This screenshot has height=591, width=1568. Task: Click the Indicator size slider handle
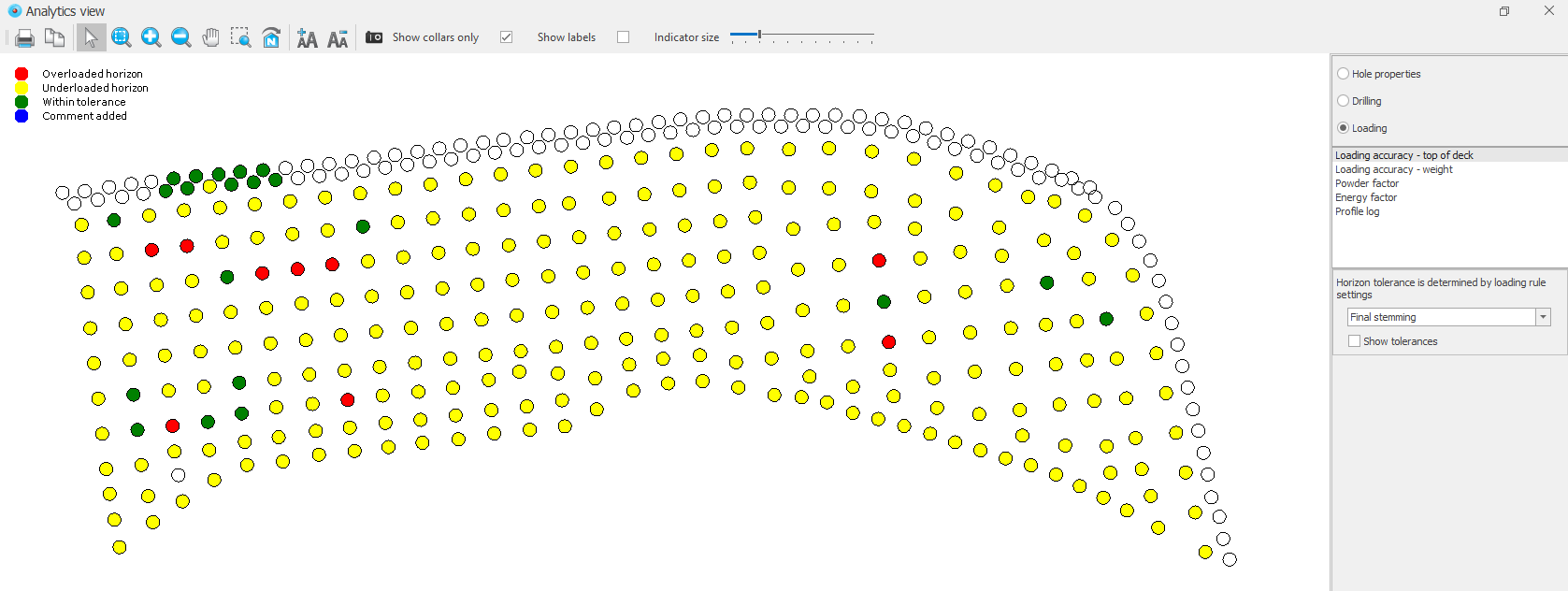click(x=759, y=36)
